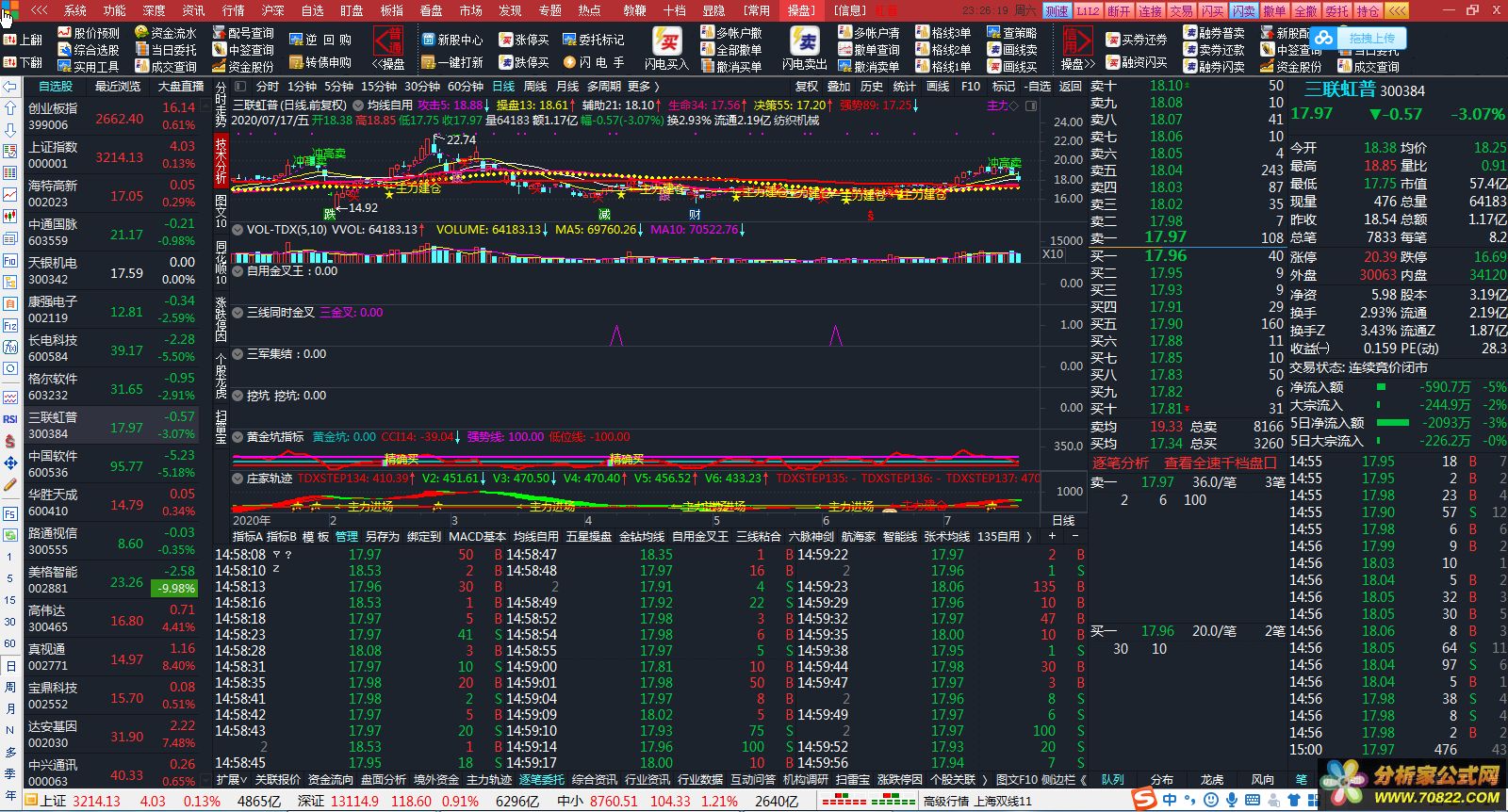
Task: Open 查策略 strategy lookup
Action: pos(1012,33)
